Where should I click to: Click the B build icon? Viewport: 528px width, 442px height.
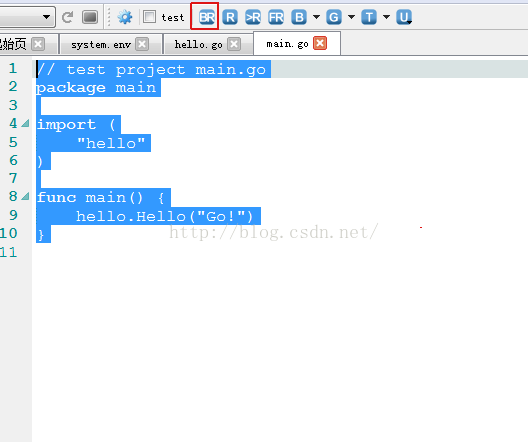pyautogui.click(x=299, y=17)
